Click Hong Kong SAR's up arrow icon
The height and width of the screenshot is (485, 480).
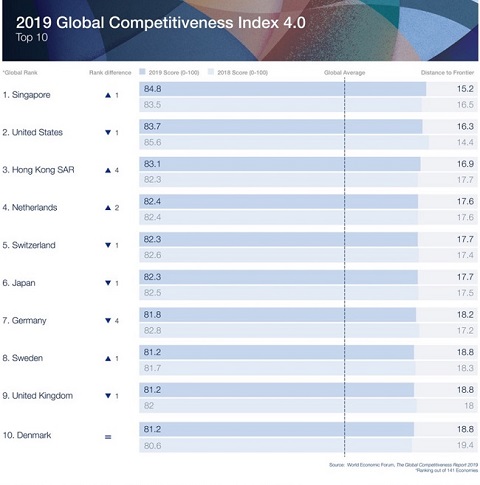[108, 170]
